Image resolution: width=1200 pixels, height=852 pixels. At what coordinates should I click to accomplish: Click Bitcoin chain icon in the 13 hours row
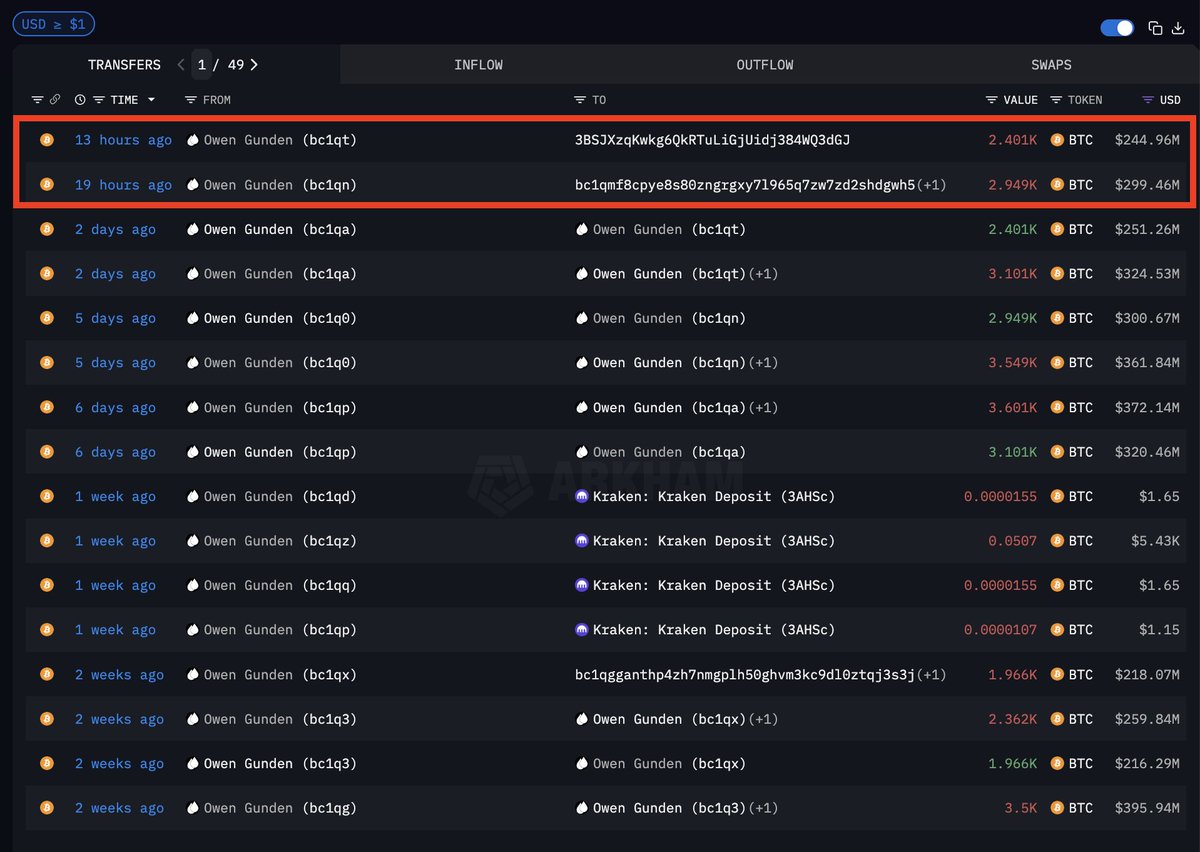pyautogui.click(x=46, y=140)
